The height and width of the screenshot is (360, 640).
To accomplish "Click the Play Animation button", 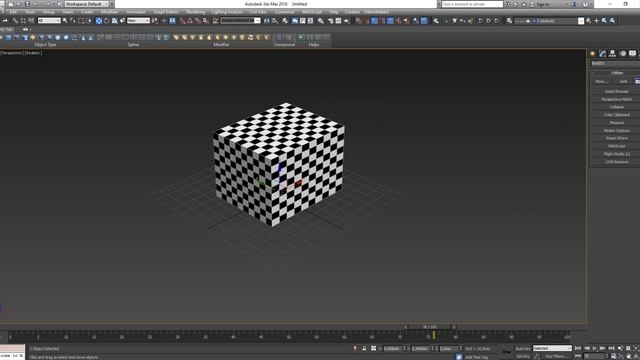I will 595,348.
